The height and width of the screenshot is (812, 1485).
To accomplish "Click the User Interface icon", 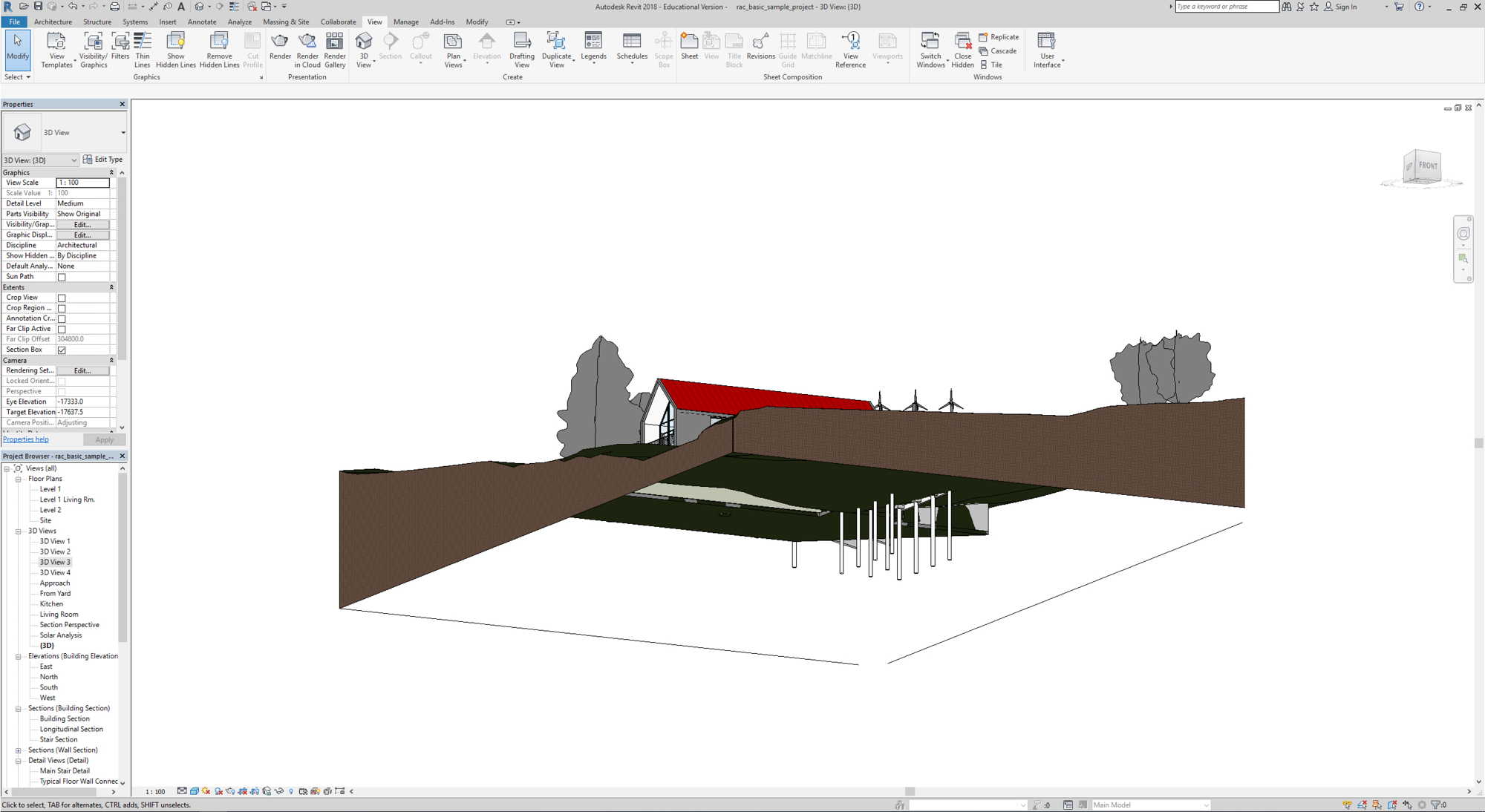I will click(x=1047, y=50).
